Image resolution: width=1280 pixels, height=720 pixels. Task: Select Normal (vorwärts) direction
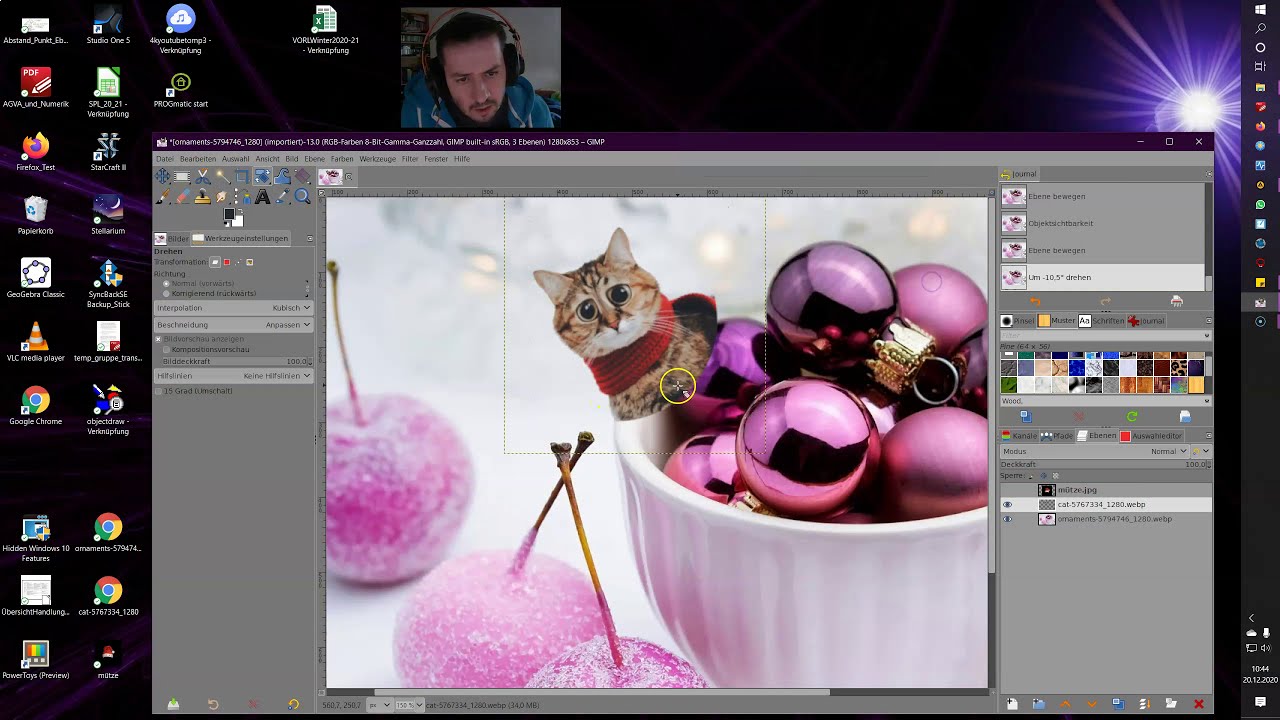[x=166, y=284]
